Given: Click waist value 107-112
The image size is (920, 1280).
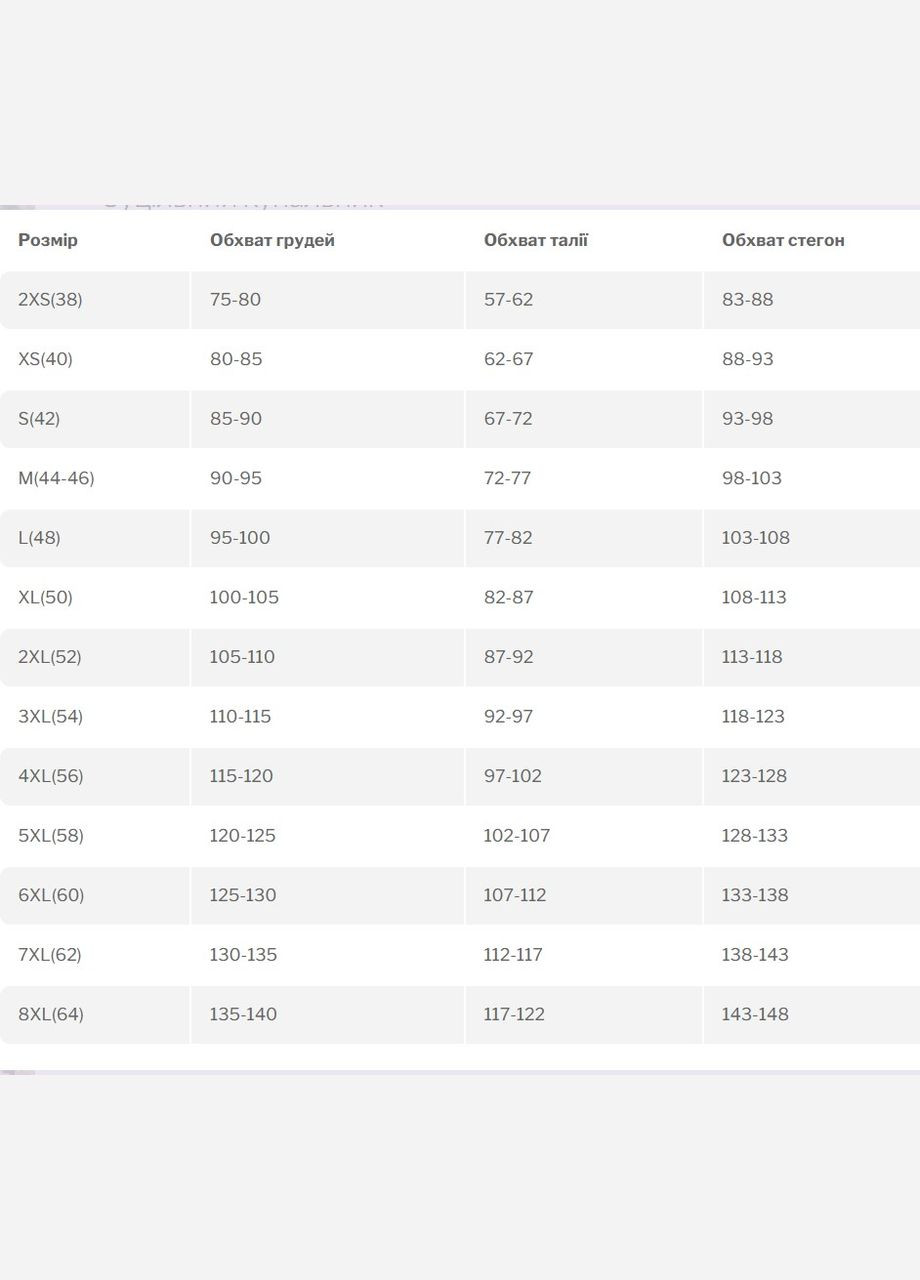Looking at the screenshot, I should click(x=515, y=895).
